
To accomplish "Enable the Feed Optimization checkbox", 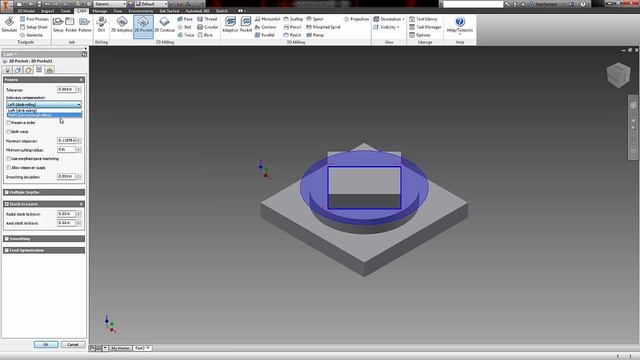I will click(7, 250).
